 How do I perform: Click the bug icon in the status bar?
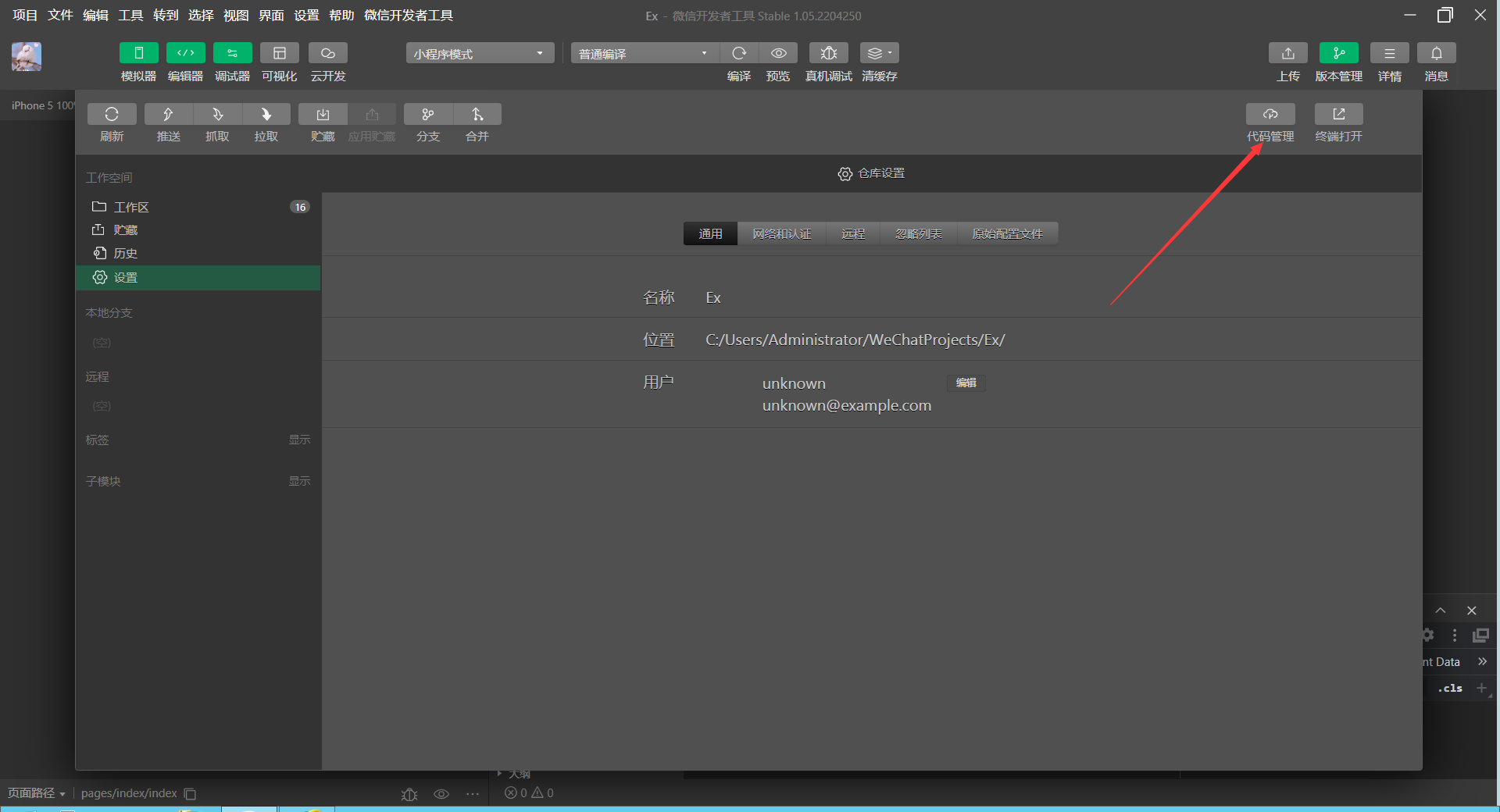click(x=409, y=794)
